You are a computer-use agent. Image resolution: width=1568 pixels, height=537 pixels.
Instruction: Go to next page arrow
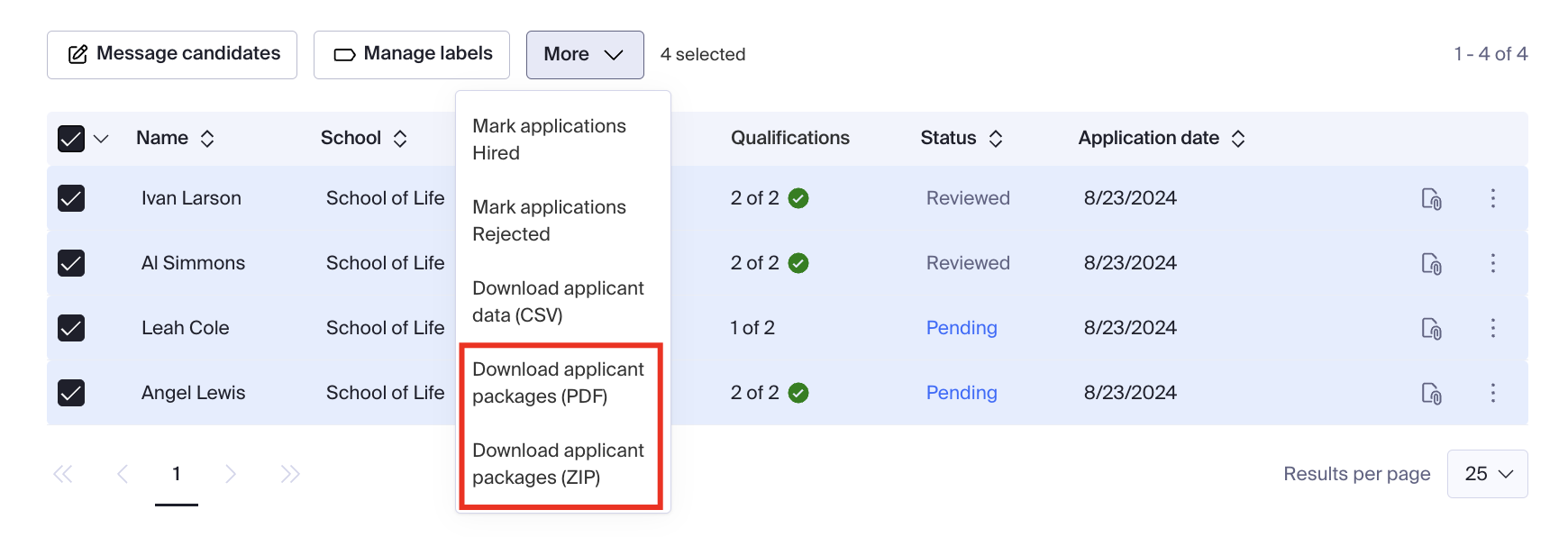pos(231,474)
